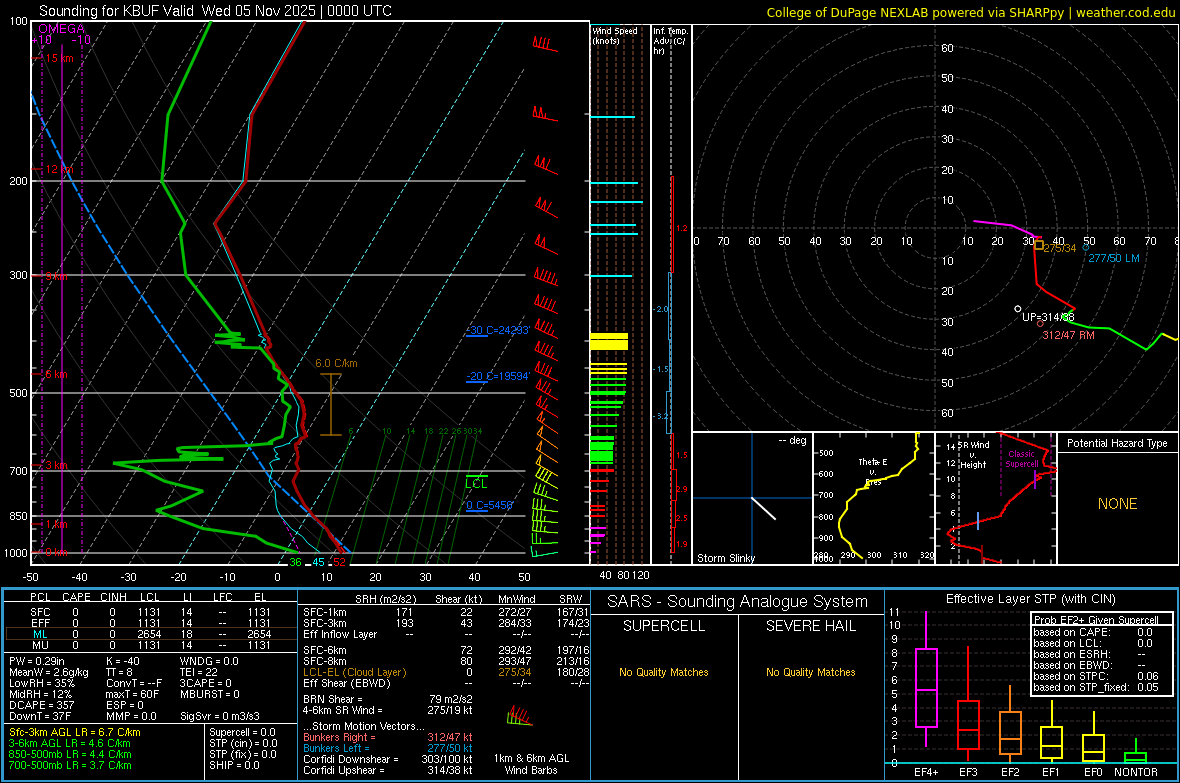This screenshot has width=1180, height=783.
Task: Click the 0 C=5456' level label
Action: coord(489,505)
